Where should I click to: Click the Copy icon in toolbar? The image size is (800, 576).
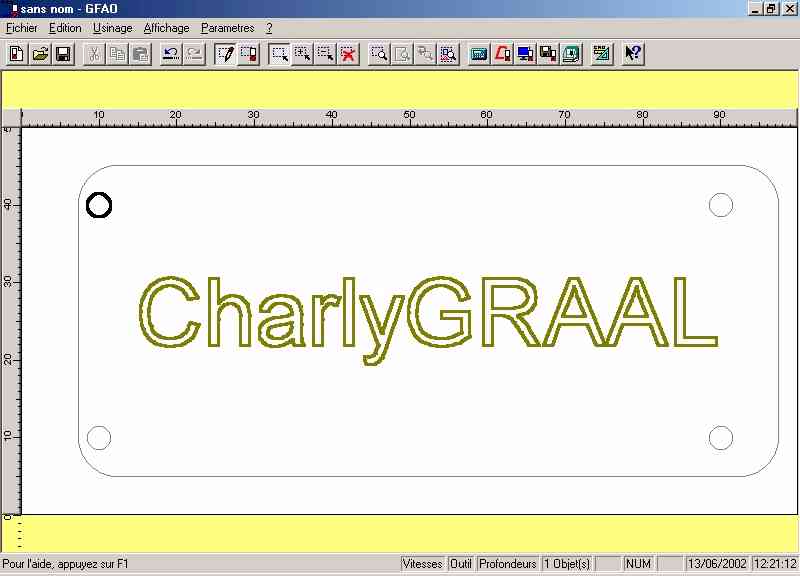[117, 54]
